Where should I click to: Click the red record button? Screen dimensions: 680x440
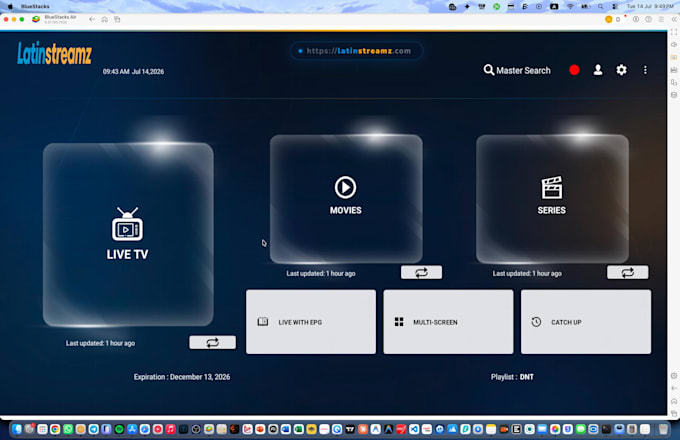[x=574, y=70]
